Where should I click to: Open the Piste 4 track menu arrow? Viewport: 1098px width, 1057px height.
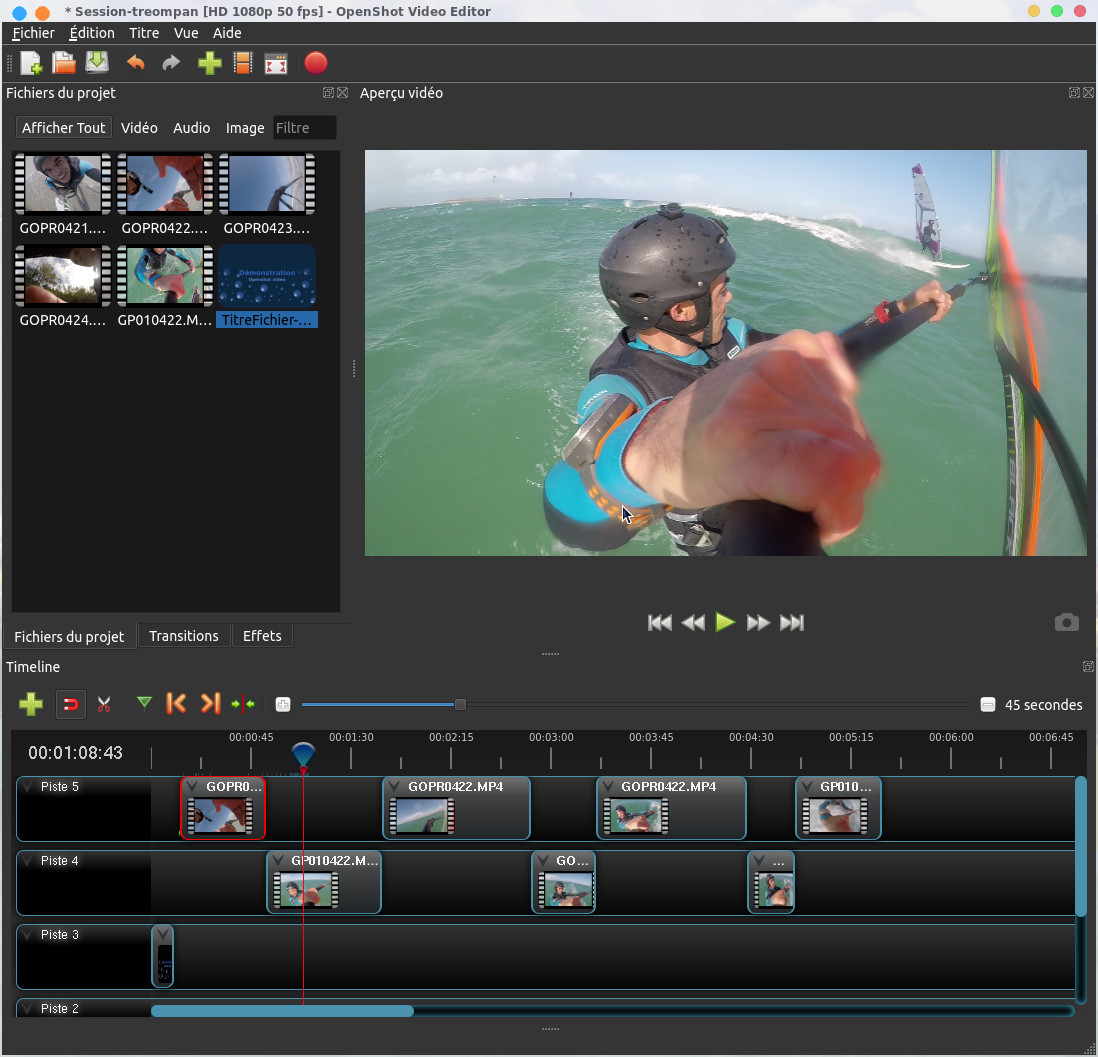27,861
